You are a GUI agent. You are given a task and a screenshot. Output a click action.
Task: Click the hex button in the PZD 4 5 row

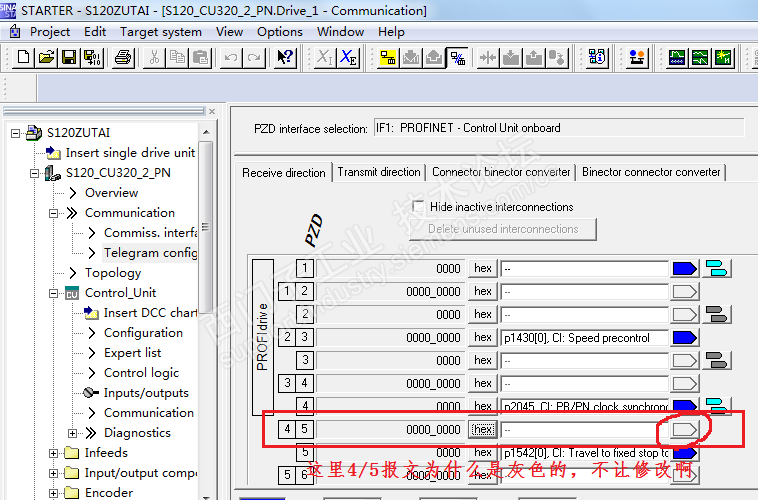(482, 429)
